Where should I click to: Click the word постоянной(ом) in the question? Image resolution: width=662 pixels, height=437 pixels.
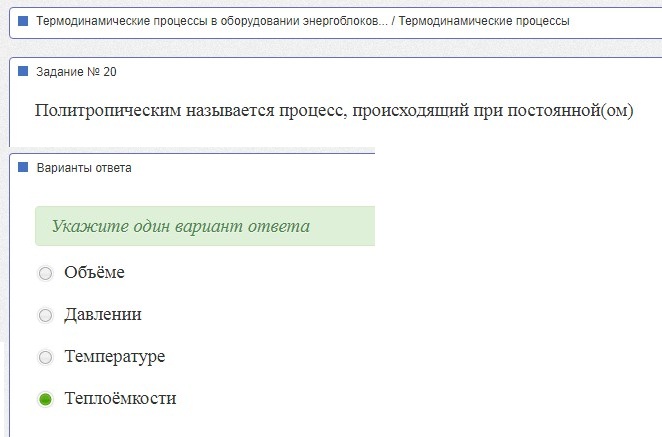(570, 111)
